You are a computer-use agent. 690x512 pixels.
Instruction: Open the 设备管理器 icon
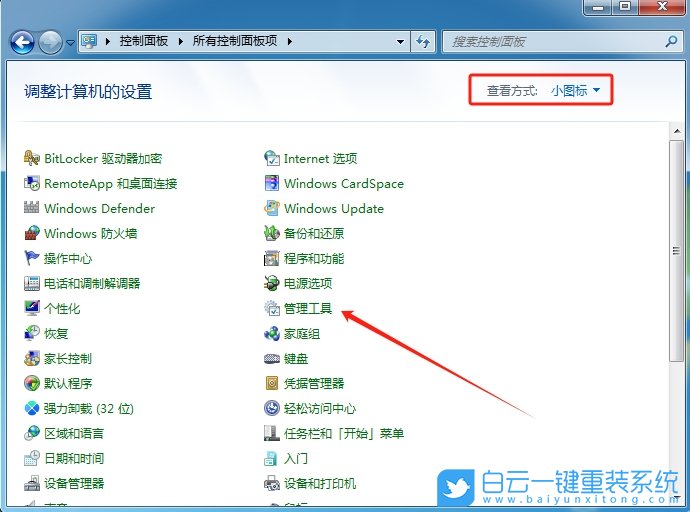32,483
